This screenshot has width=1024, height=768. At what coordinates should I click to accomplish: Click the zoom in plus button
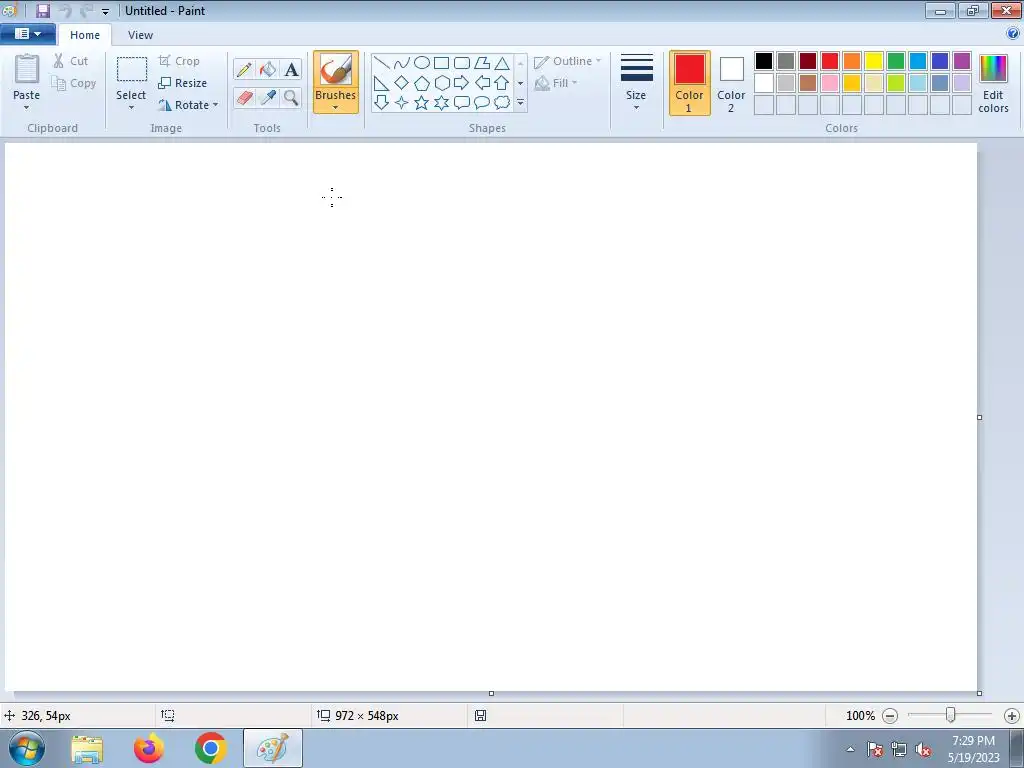tap(1012, 716)
